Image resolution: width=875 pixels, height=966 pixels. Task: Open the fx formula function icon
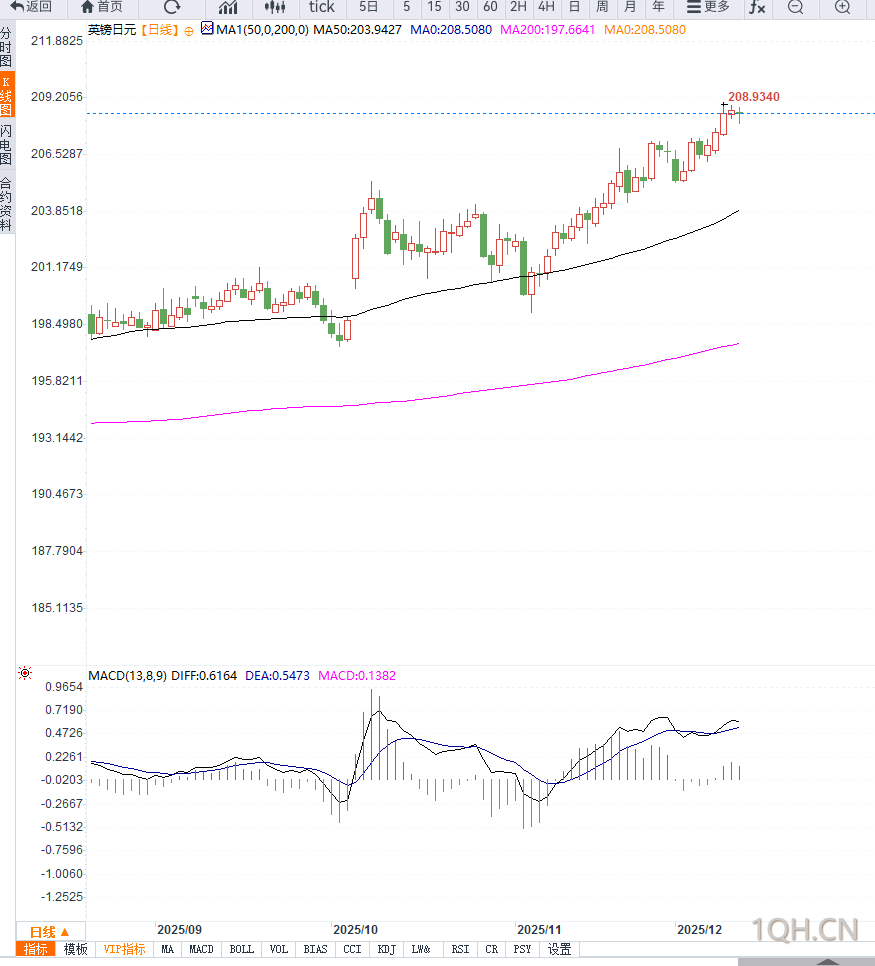point(757,7)
